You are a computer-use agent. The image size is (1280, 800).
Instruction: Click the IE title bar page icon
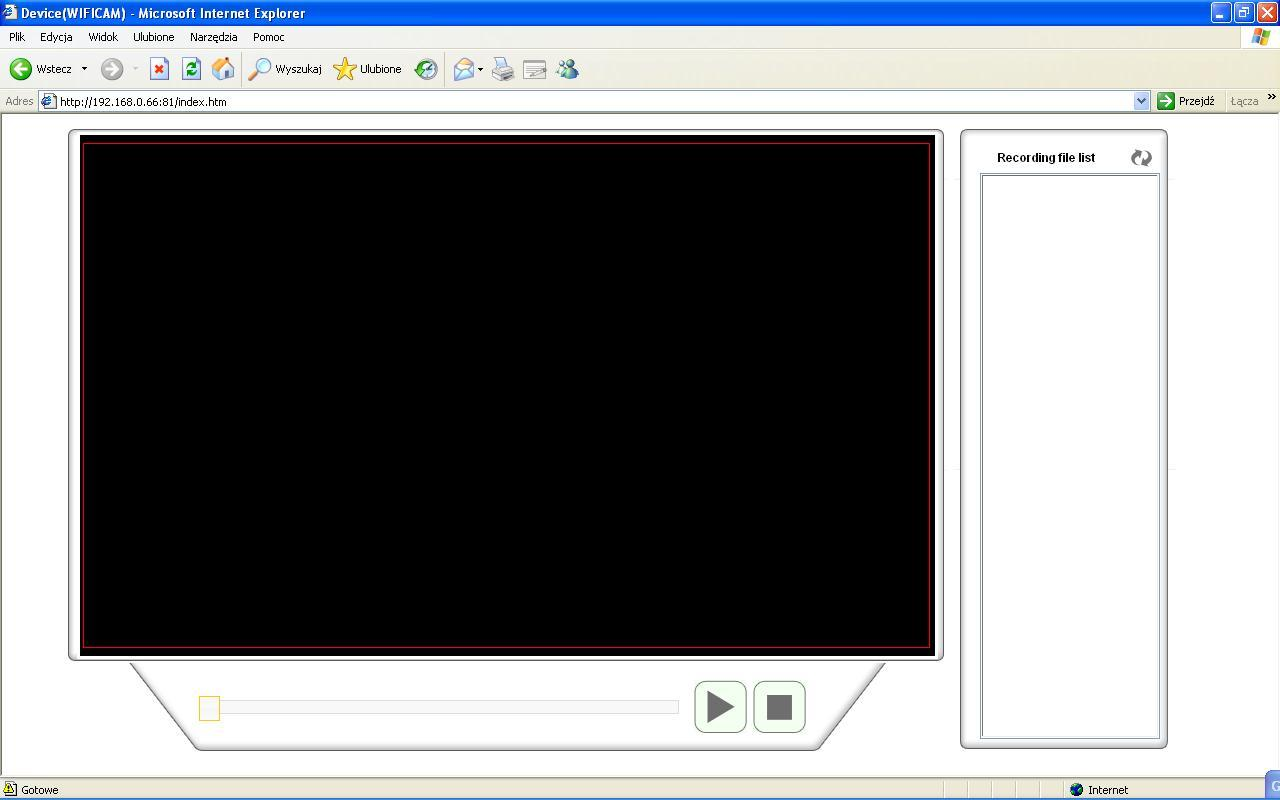pos(10,13)
